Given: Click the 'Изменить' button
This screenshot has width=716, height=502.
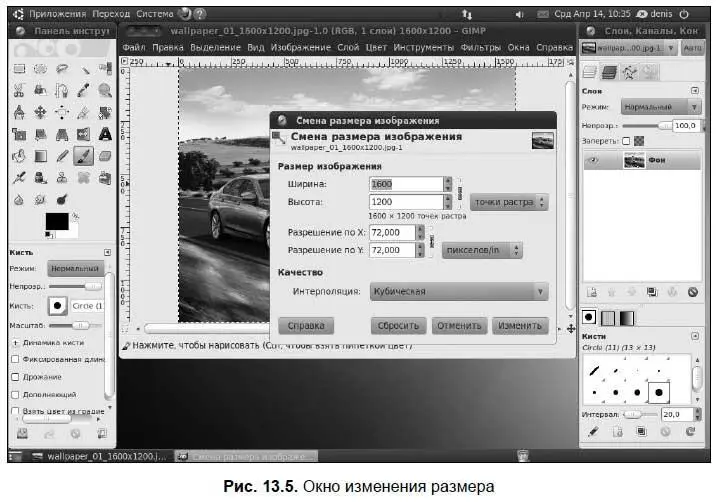Looking at the screenshot, I should (x=520, y=326).
